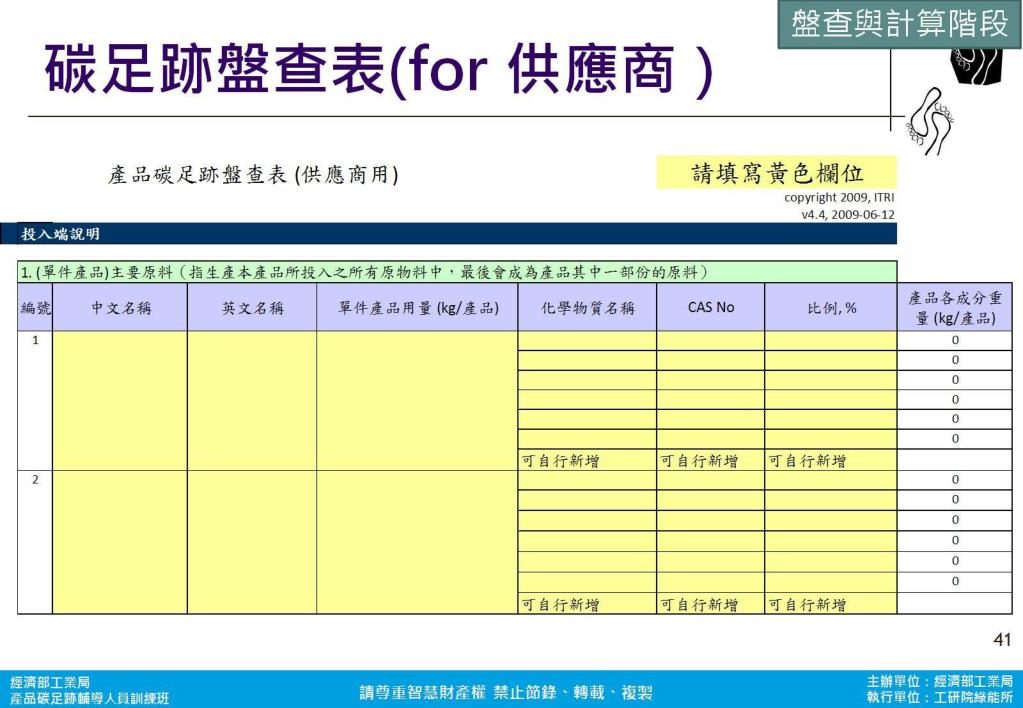
Task: Click the 單件產品用量 yellow cell in row 2
Action: click(x=418, y=542)
